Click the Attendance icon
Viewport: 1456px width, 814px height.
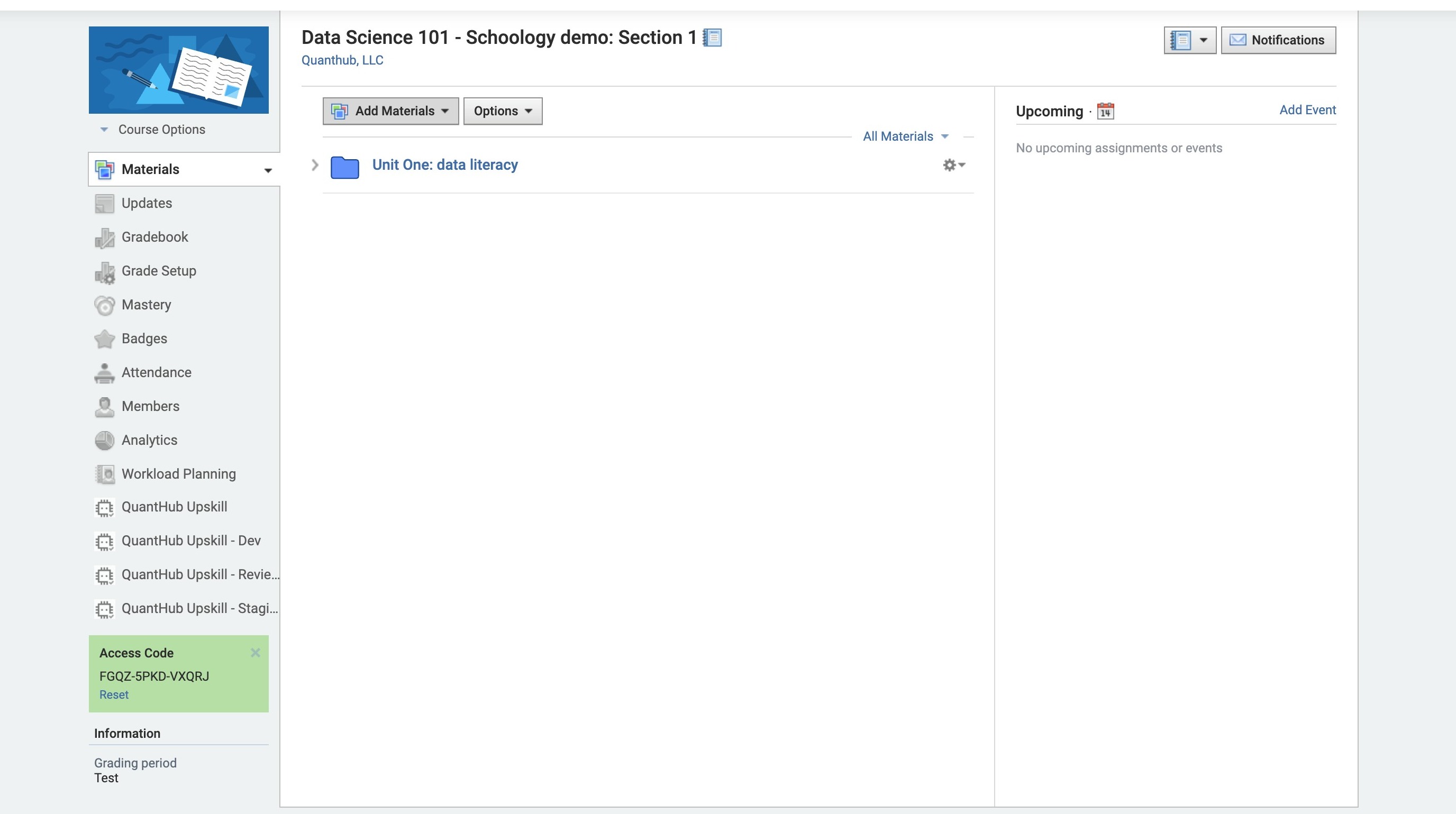(105, 373)
